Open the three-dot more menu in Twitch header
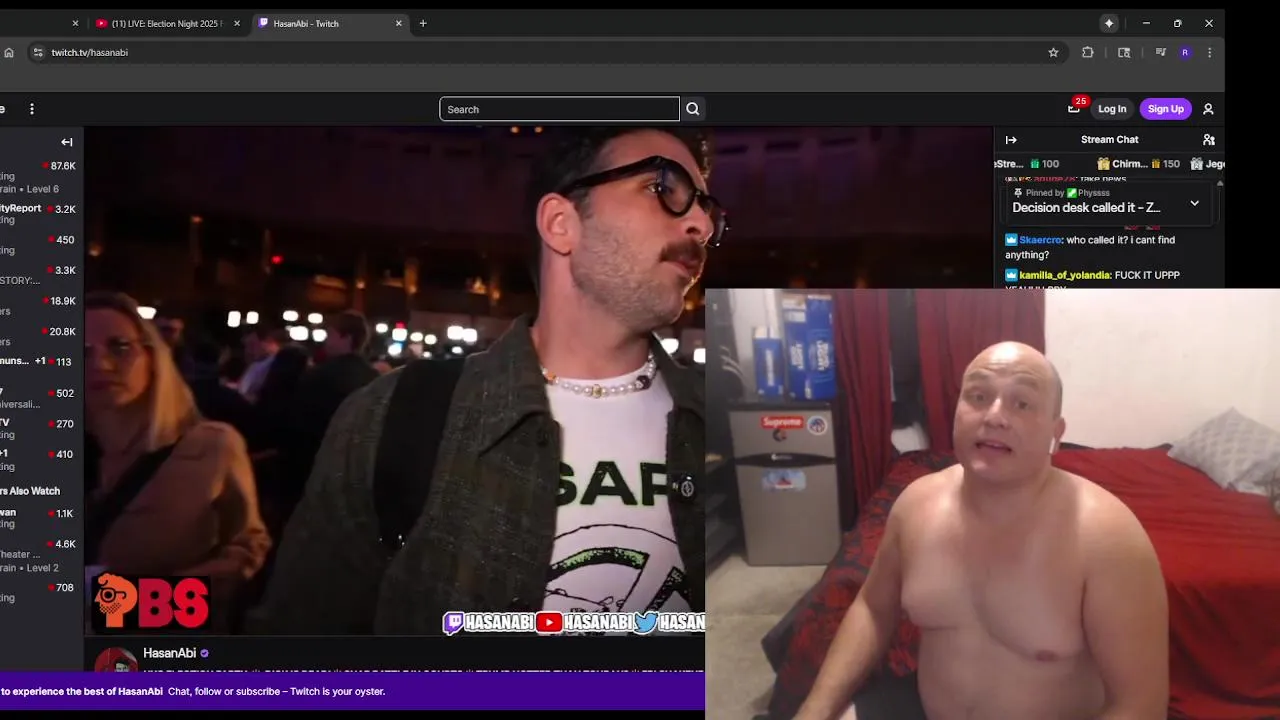The image size is (1280, 720). click(32, 109)
